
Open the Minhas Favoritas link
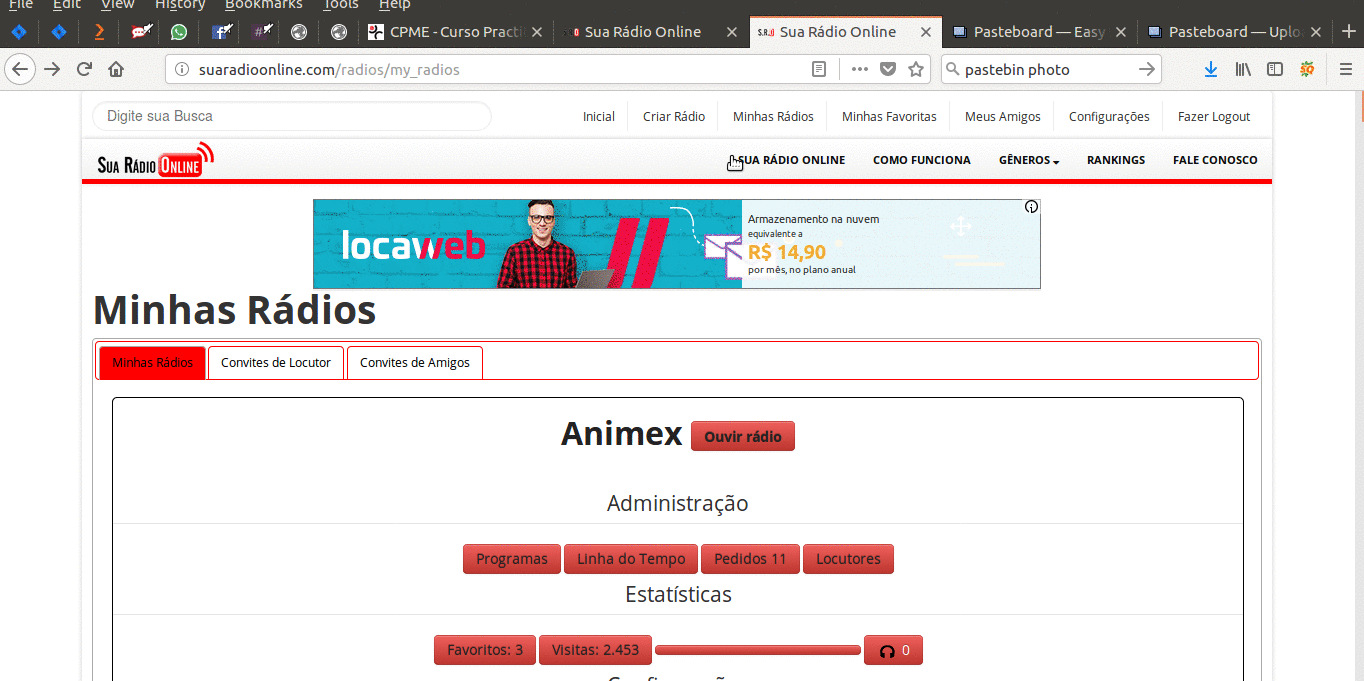coord(889,117)
